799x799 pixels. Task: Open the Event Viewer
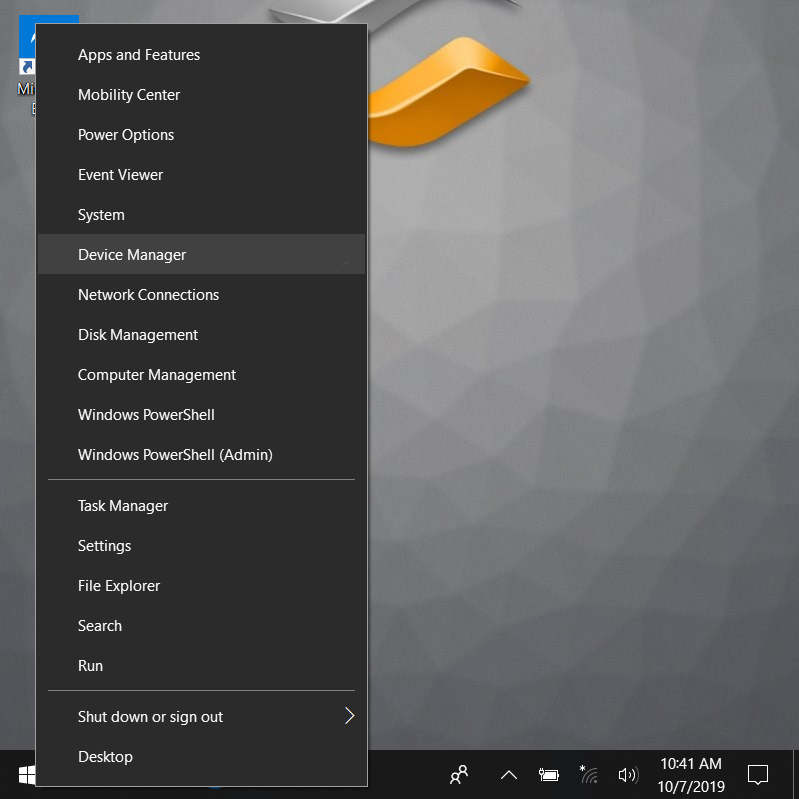pos(120,175)
